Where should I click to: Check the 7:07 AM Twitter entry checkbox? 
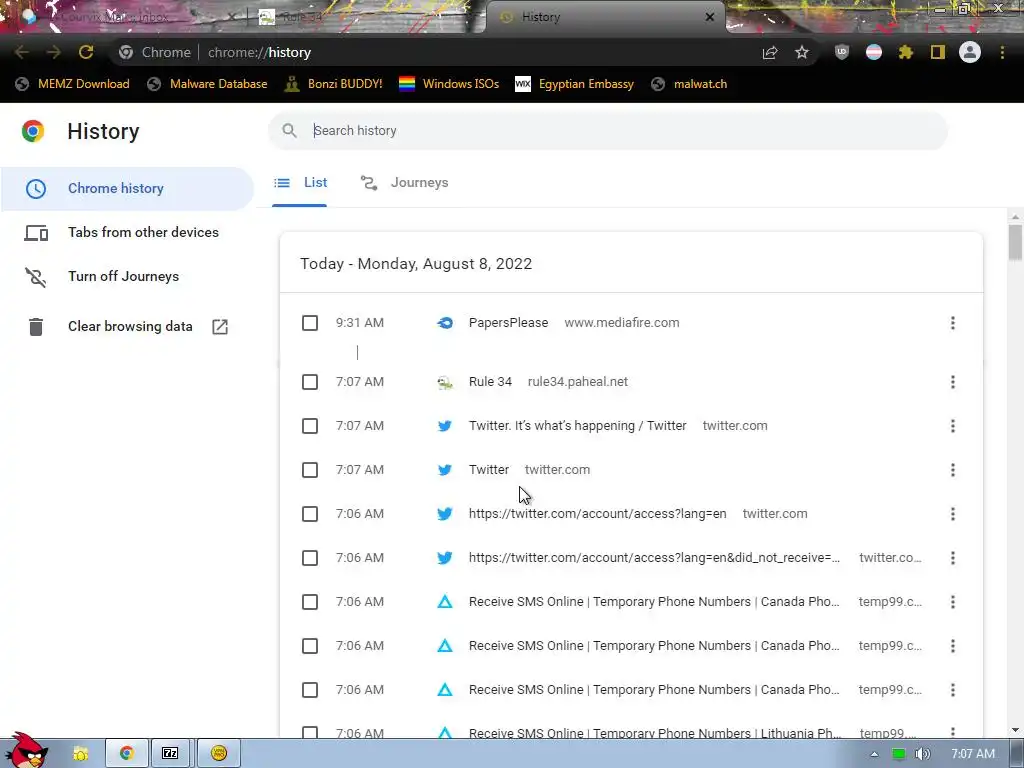(310, 470)
